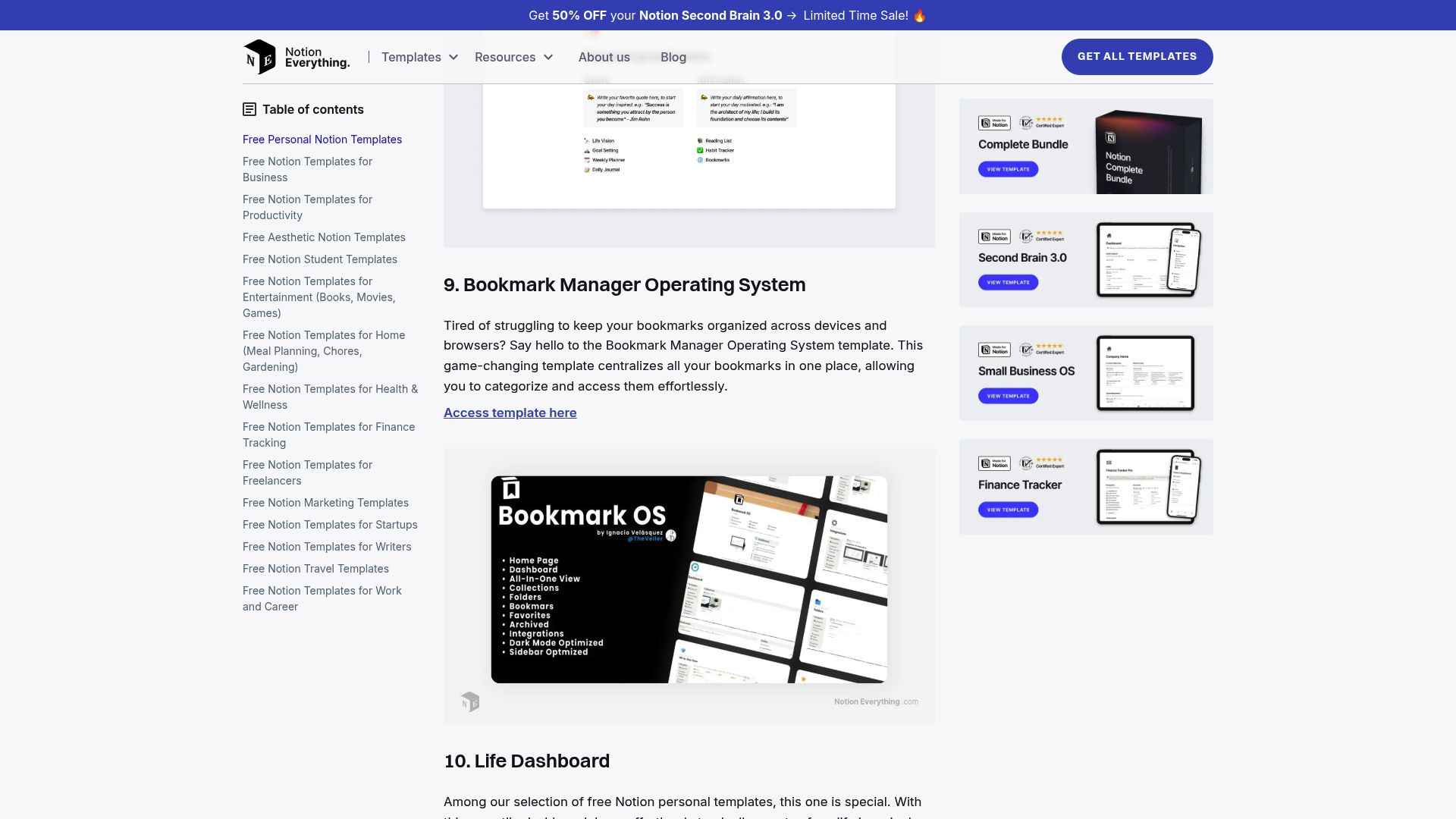Click Made for Notion badge on Small Business OS
The image size is (1456, 819).
tap(994, 350)
